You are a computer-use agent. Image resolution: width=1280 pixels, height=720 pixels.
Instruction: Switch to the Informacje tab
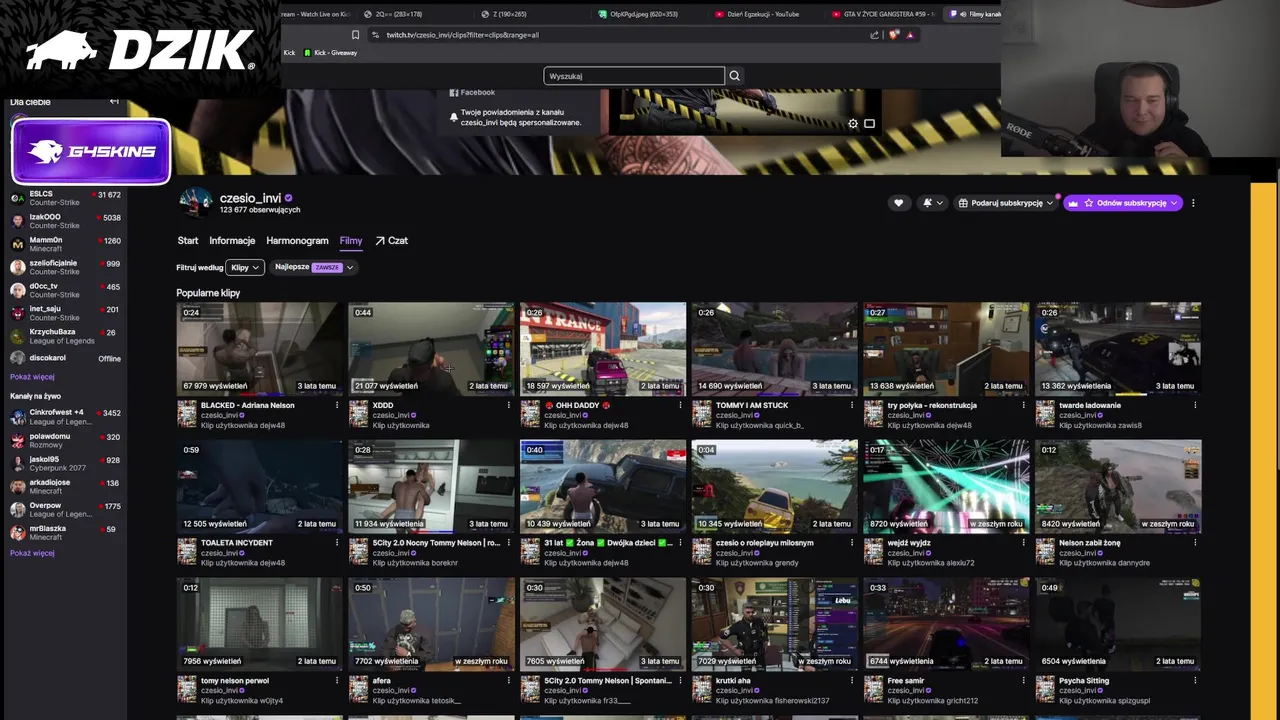pos(232,241)
